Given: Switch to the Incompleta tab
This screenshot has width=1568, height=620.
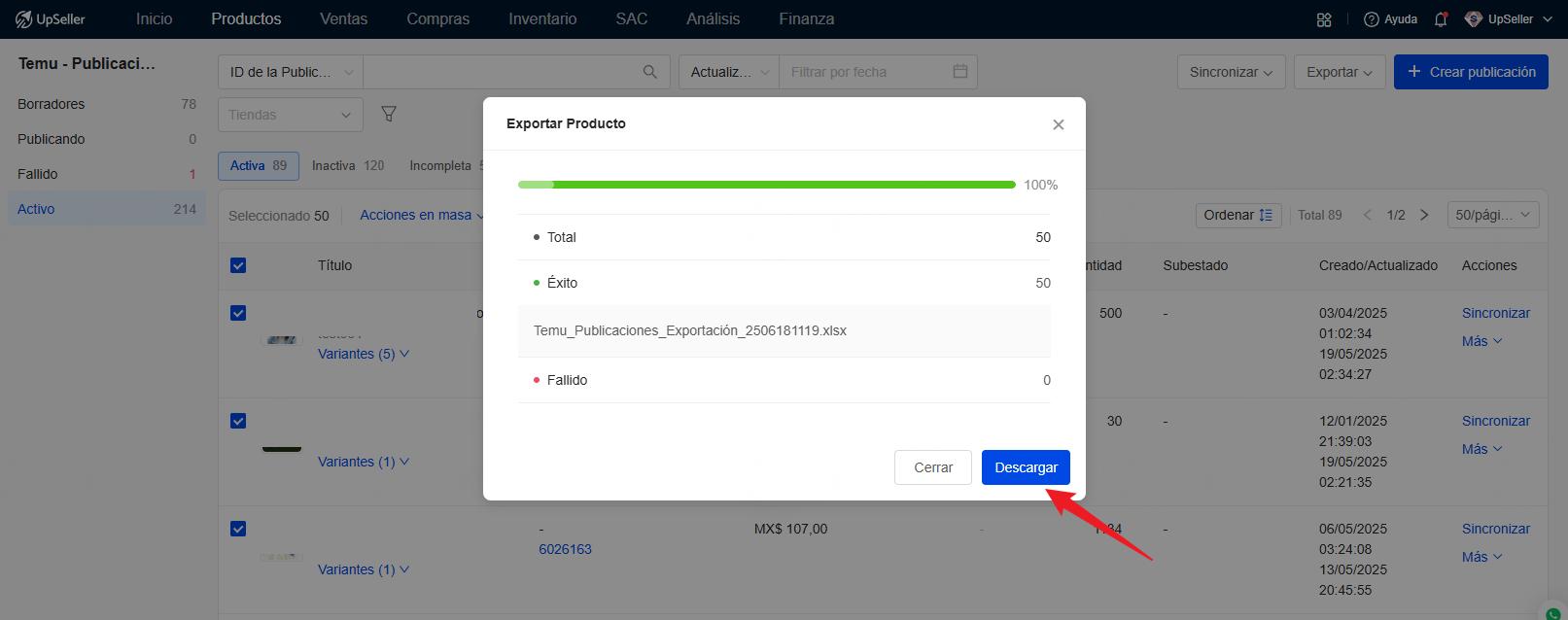Looking at the screenshot, I should click(x=444, y=166).
